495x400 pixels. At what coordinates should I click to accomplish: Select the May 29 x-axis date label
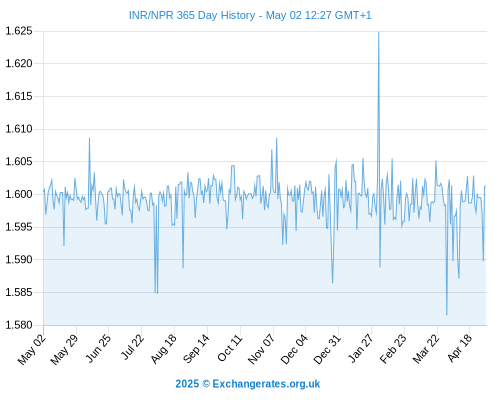pyautogui.click(x=65, y=349)
